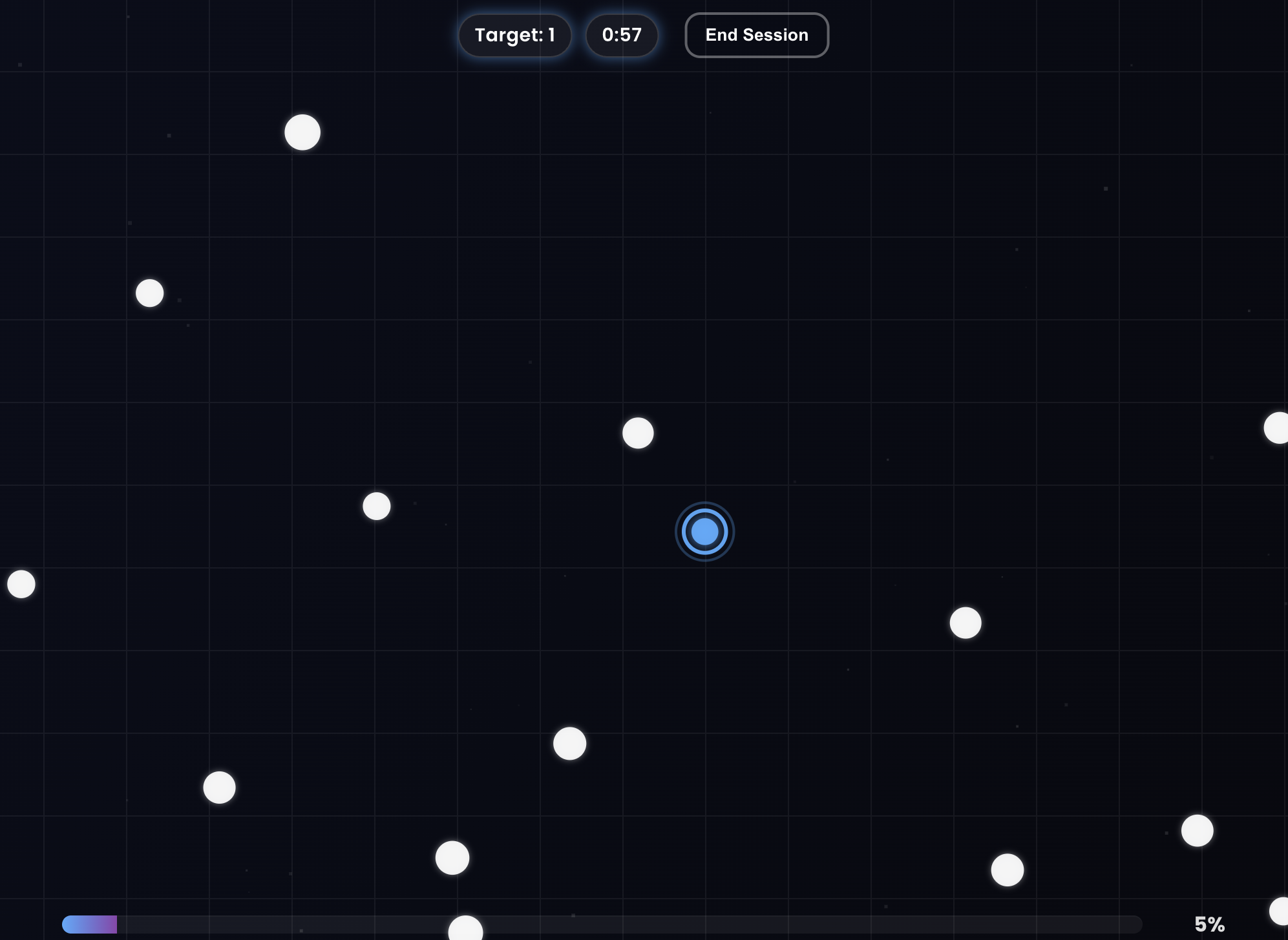Image resolution: width=1288 pixels, height=940 pixels.
Task: Click the white dot at bottom-right corner
Action: (x=1280, y=911)
